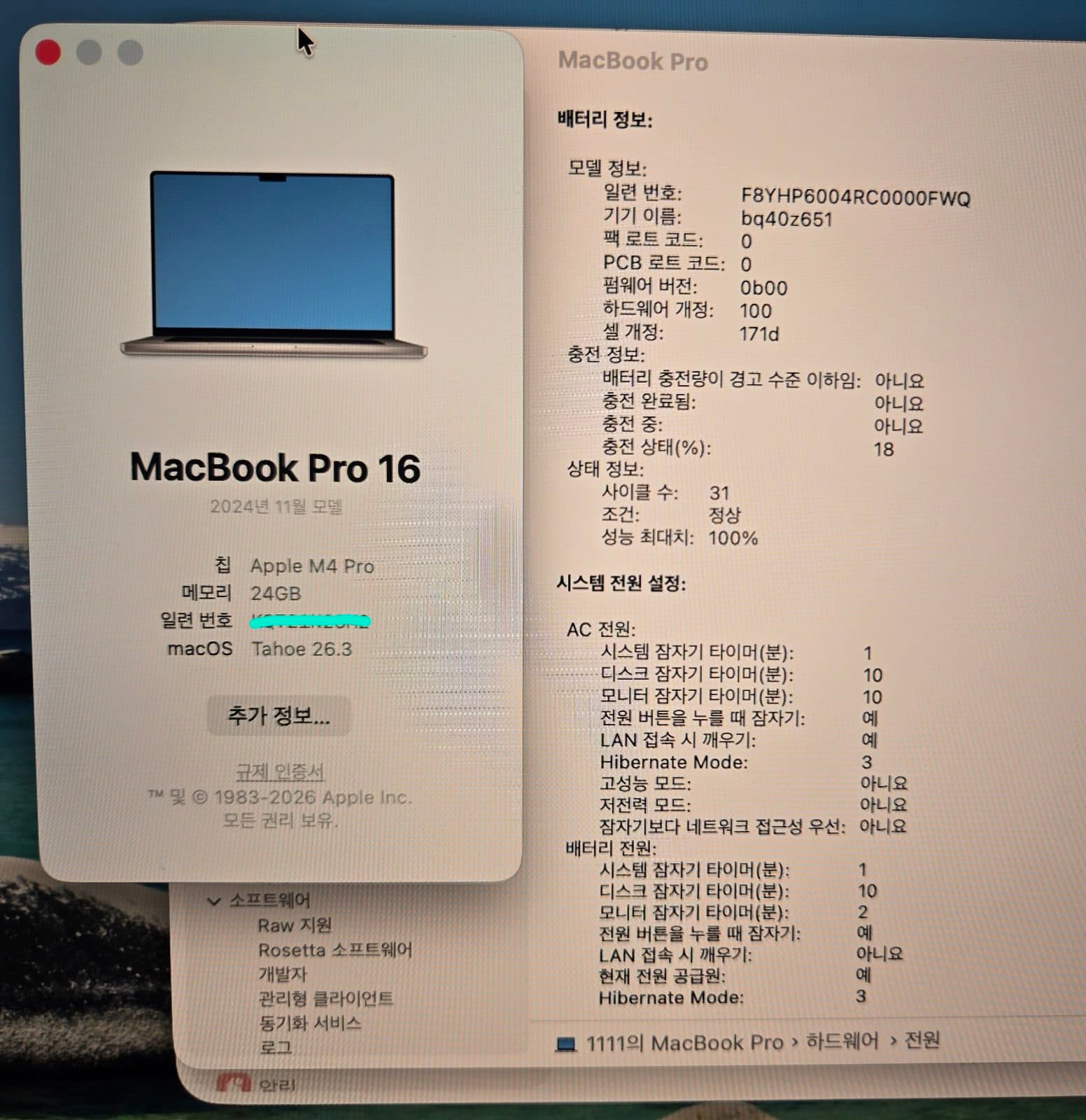
Task: Click the 충전 정보 label
Action: pyautogui.click(x=606, y=354)
